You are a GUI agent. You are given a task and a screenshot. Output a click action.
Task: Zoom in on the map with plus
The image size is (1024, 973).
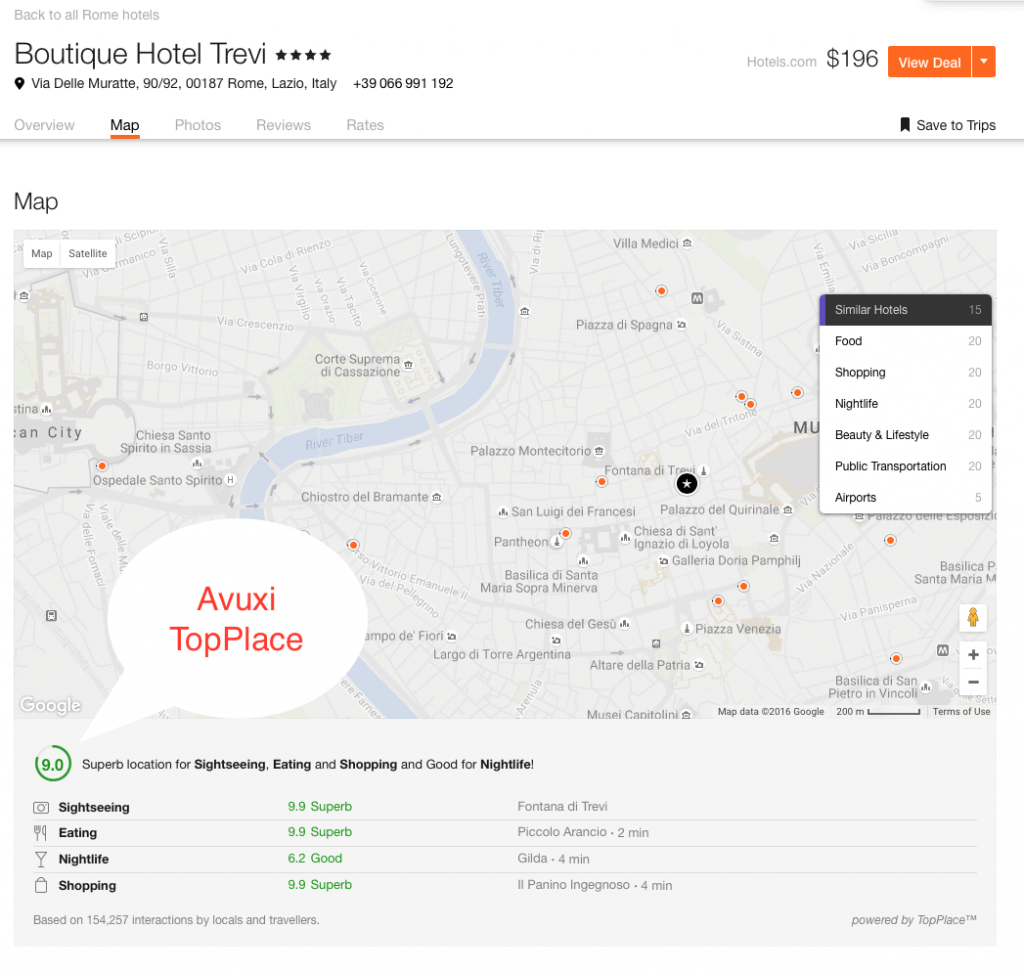click(973, 655)
